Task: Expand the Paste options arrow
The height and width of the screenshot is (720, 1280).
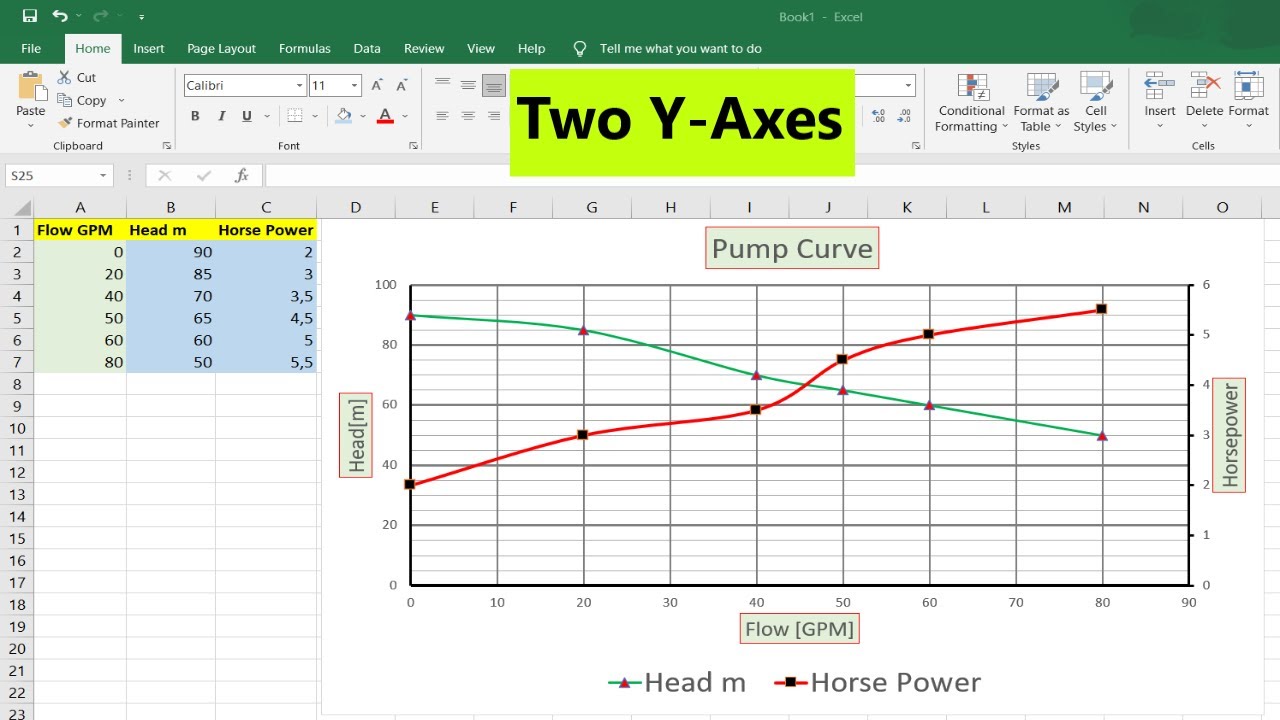Action: pos(31,126)
